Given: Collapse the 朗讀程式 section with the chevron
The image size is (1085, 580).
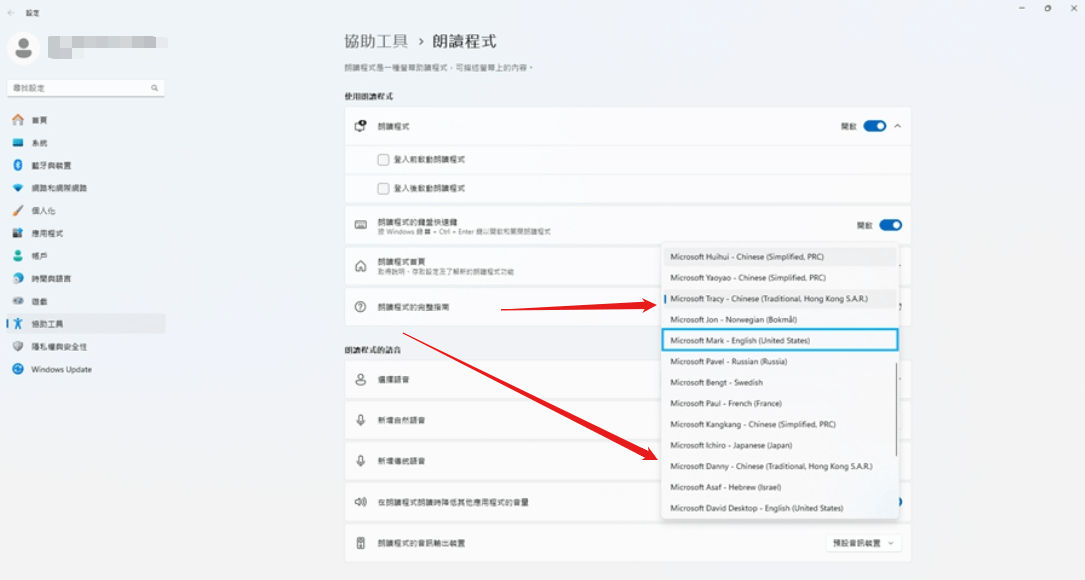Looking at the screenshot, I should pyautogui.click(x=897, y=126).
